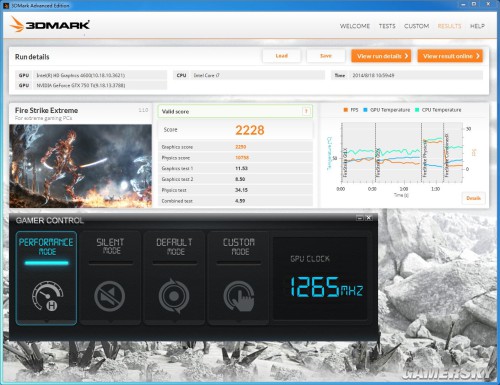Click the pointing hand Custom Mode icon

[239, 296]
